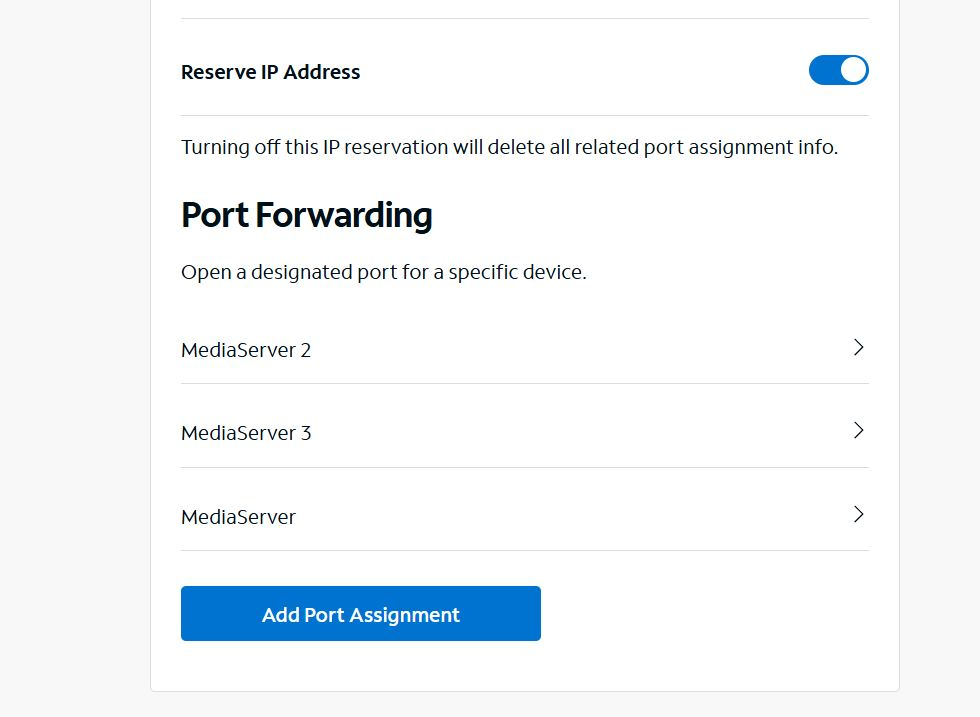
Task: Open the MediaServer 2 port forwarding entry
Action: [x=524, y=350]
